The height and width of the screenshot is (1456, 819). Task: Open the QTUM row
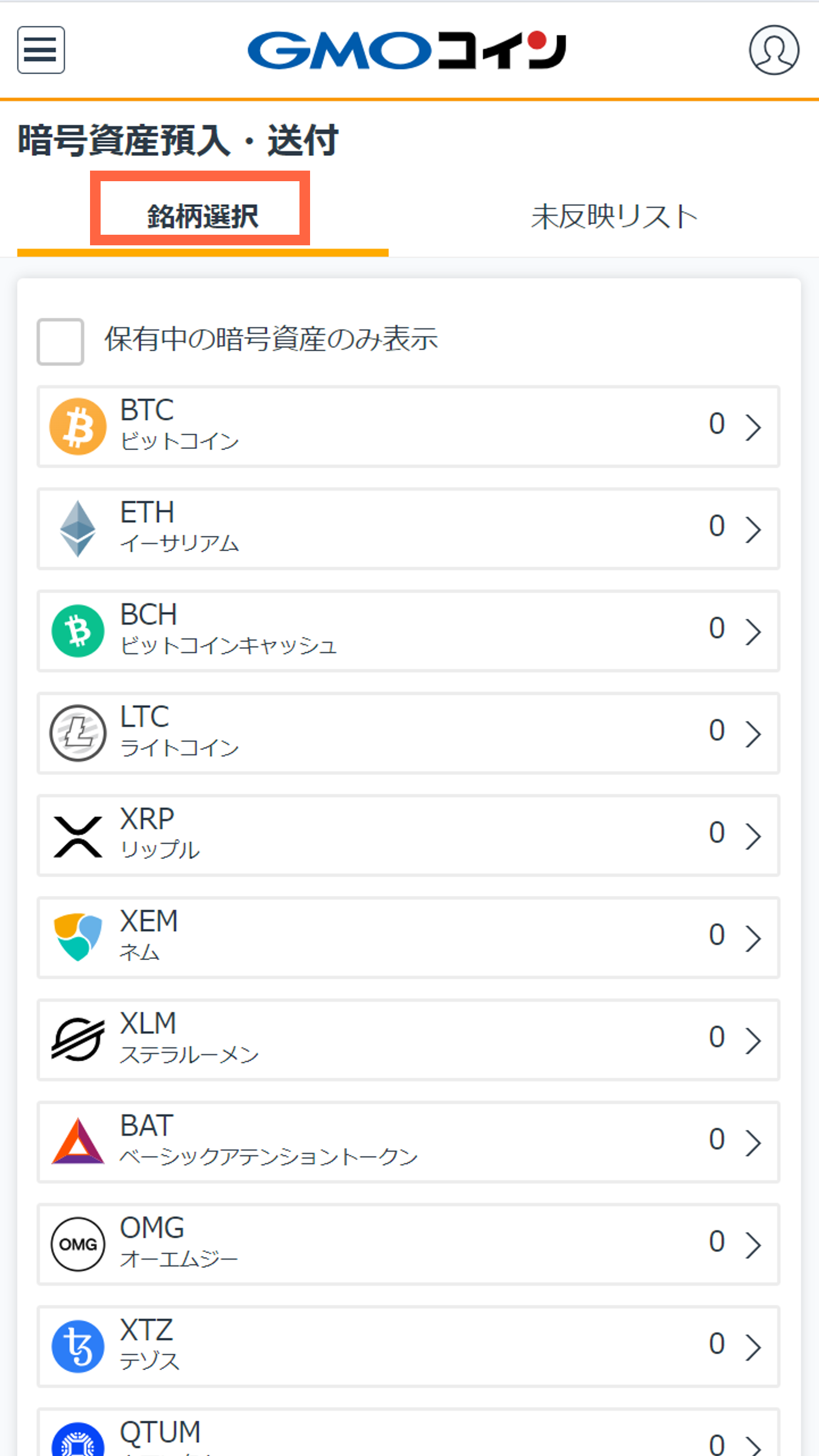(x=408, y=1432)
